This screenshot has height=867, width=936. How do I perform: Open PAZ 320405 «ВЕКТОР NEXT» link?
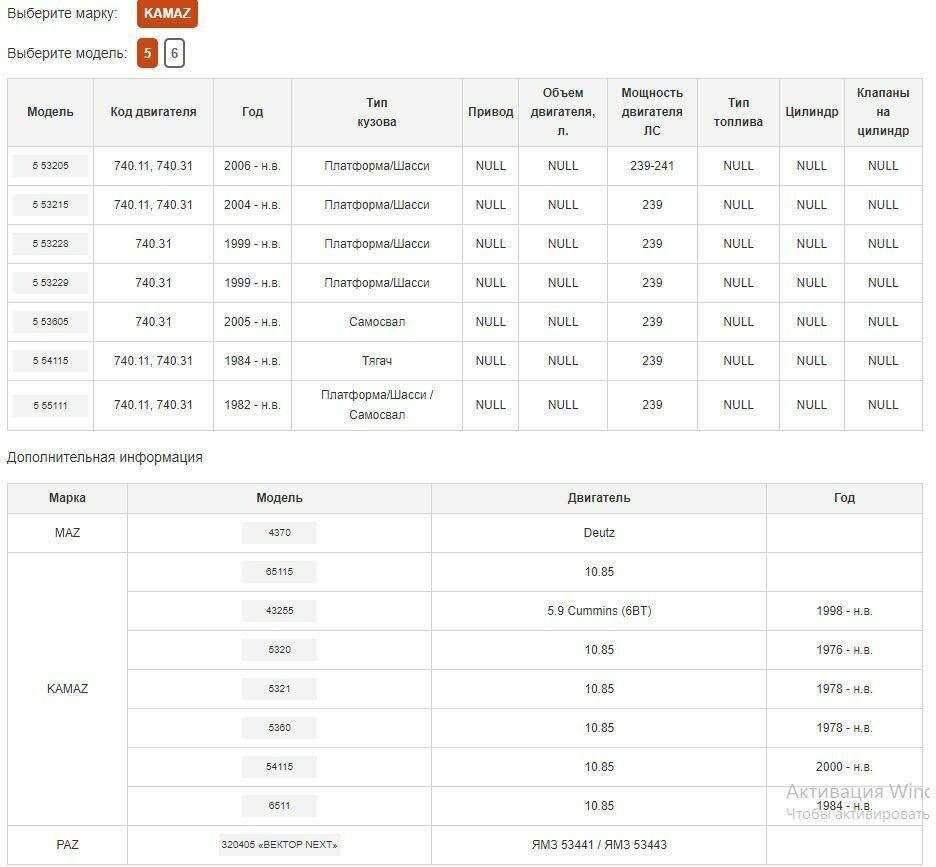(x=279, y=845)
